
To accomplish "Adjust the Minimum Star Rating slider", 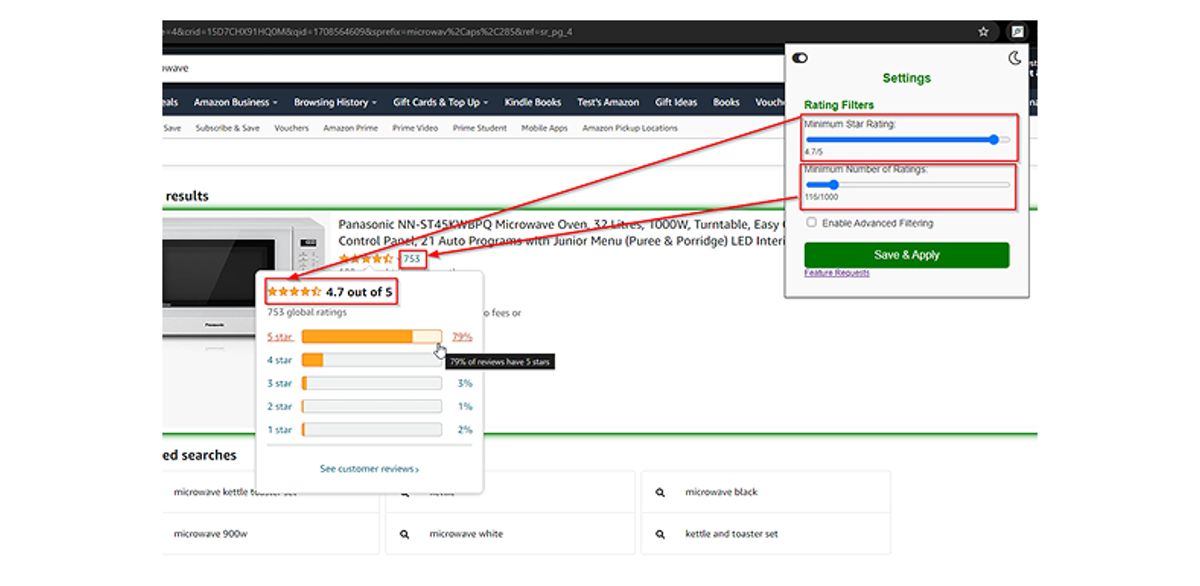I will click(907, 140).
